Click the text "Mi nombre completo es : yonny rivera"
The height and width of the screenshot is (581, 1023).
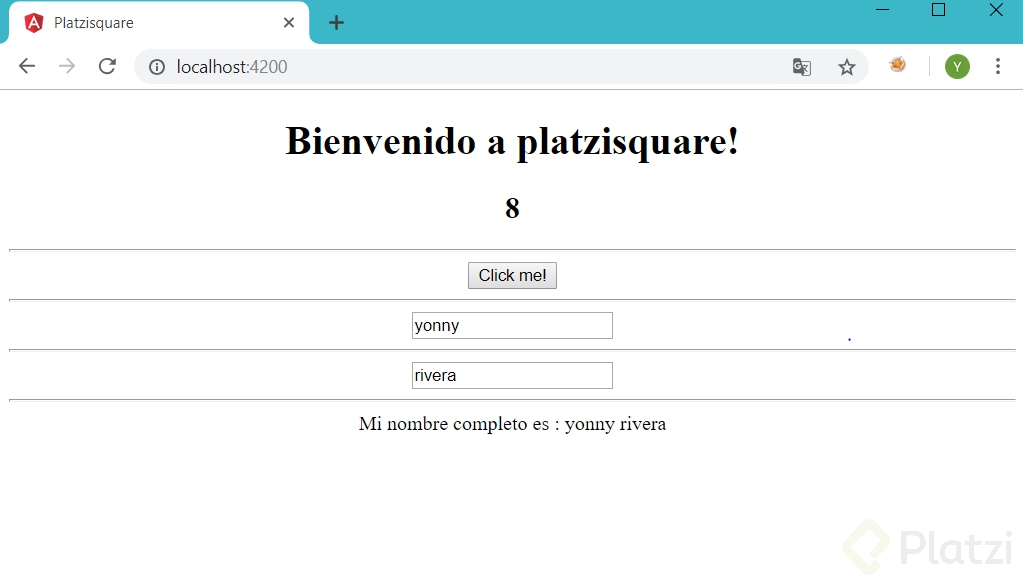point(512,424)
